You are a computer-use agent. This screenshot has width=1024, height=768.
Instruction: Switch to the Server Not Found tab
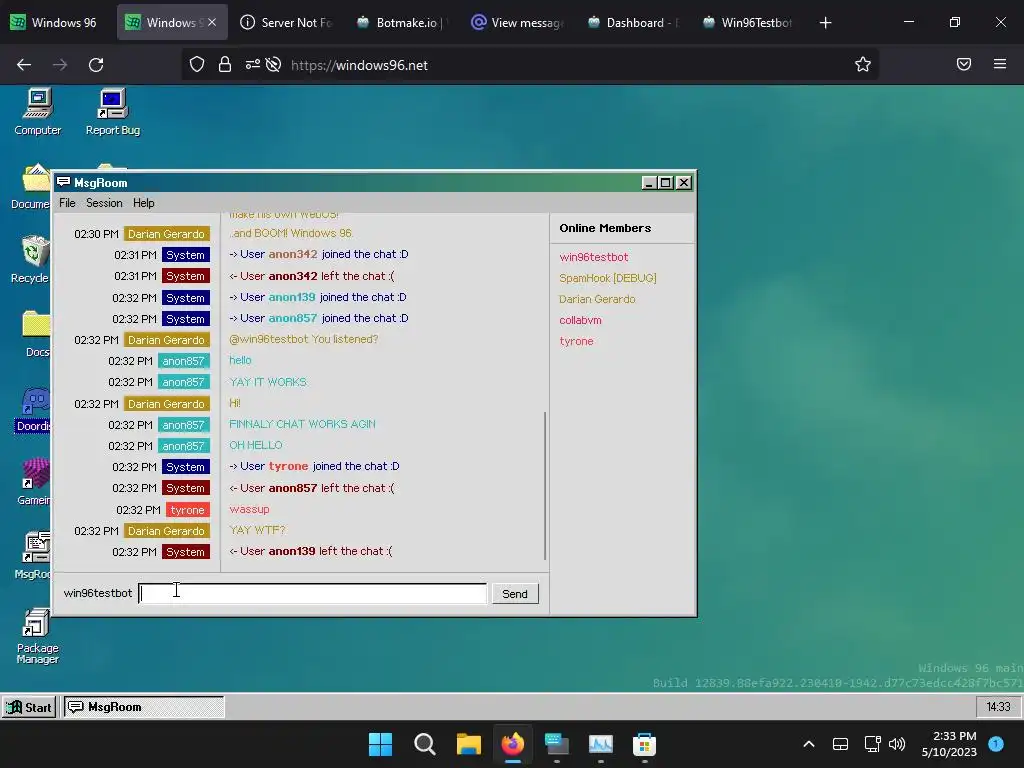tap(287, 22)
